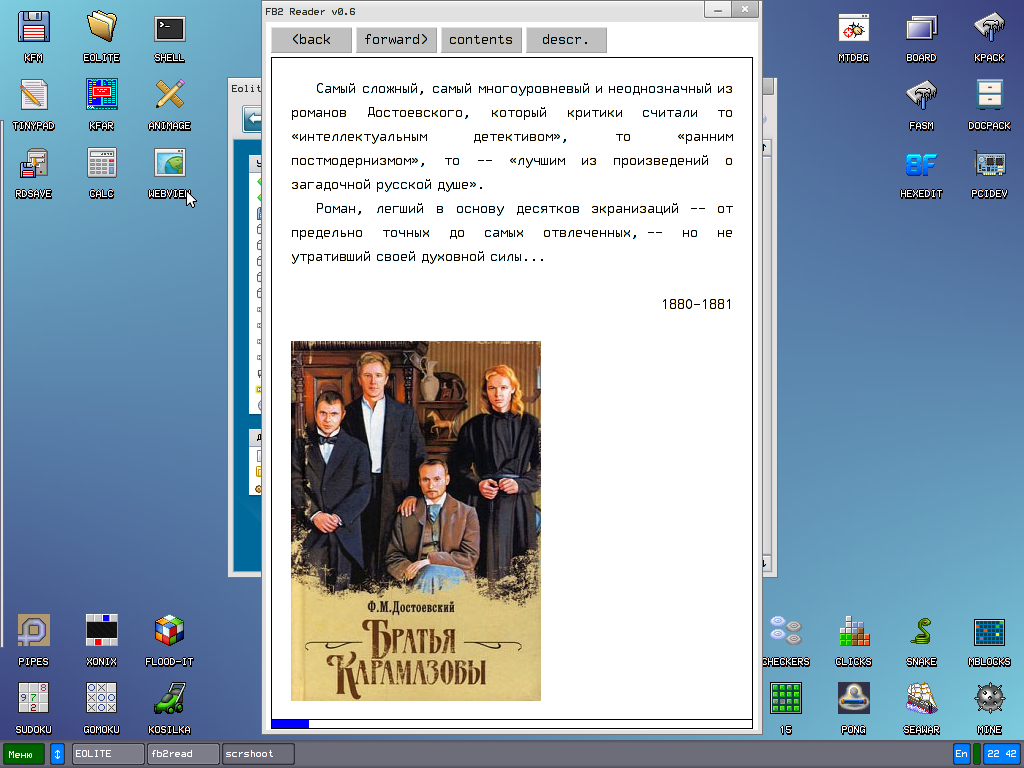Viewport: 1024px width, 768px height.
Task: Switch to scrshoot in the taskbar
Action: point(258,754)
